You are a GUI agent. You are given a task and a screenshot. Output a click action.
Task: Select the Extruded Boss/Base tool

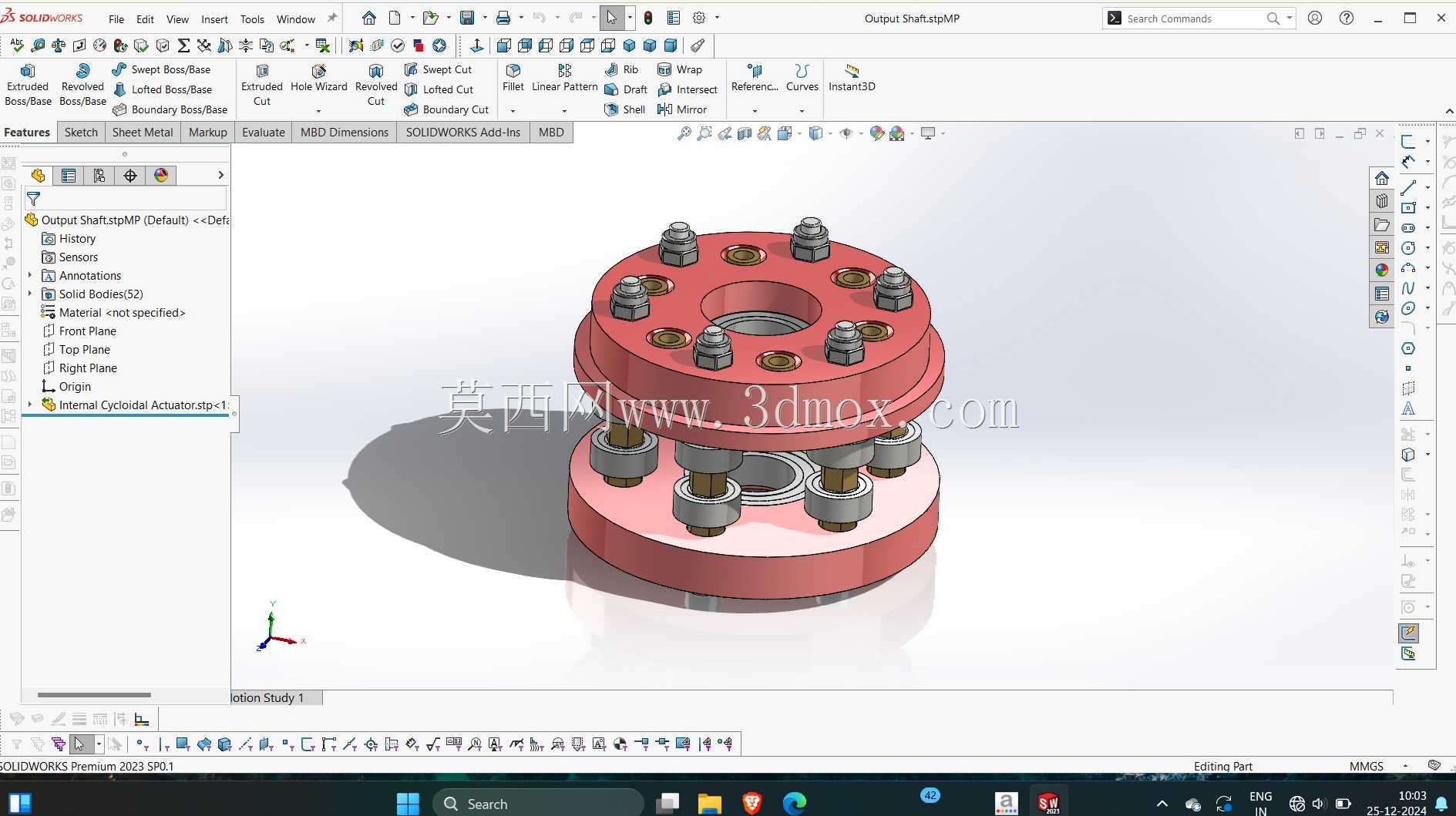pos(28,85)
